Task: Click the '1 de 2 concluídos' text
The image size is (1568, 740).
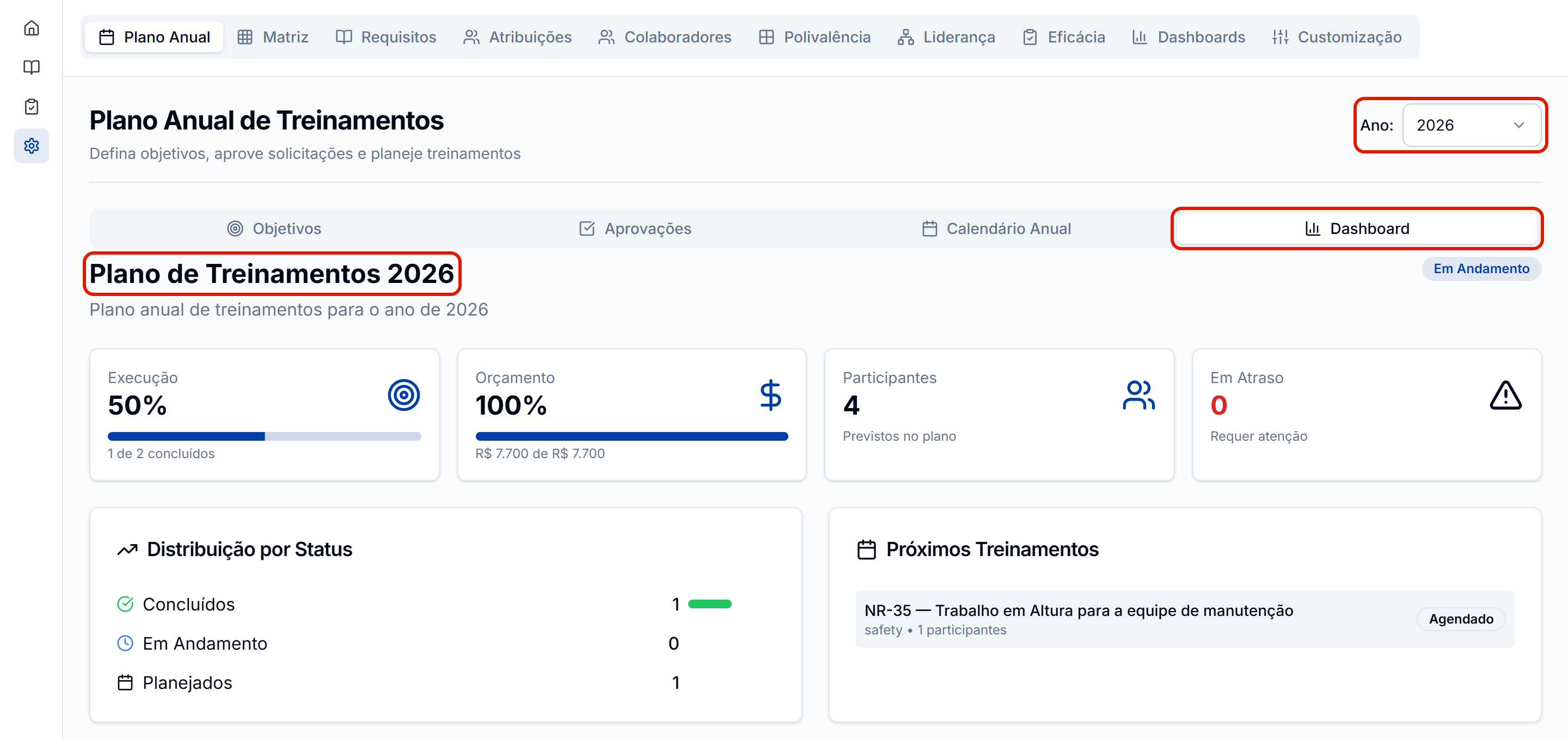Action: tap(161, 453)
